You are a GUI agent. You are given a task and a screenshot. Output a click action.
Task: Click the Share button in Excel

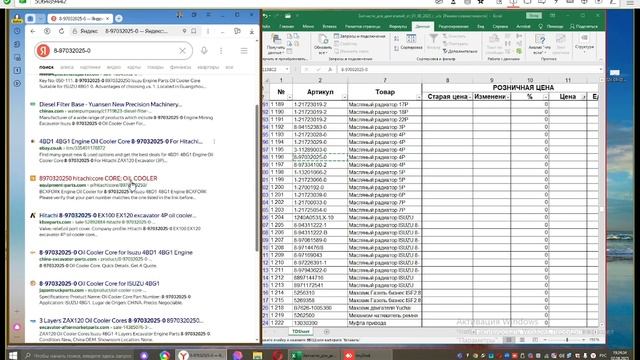pos(584,27)
